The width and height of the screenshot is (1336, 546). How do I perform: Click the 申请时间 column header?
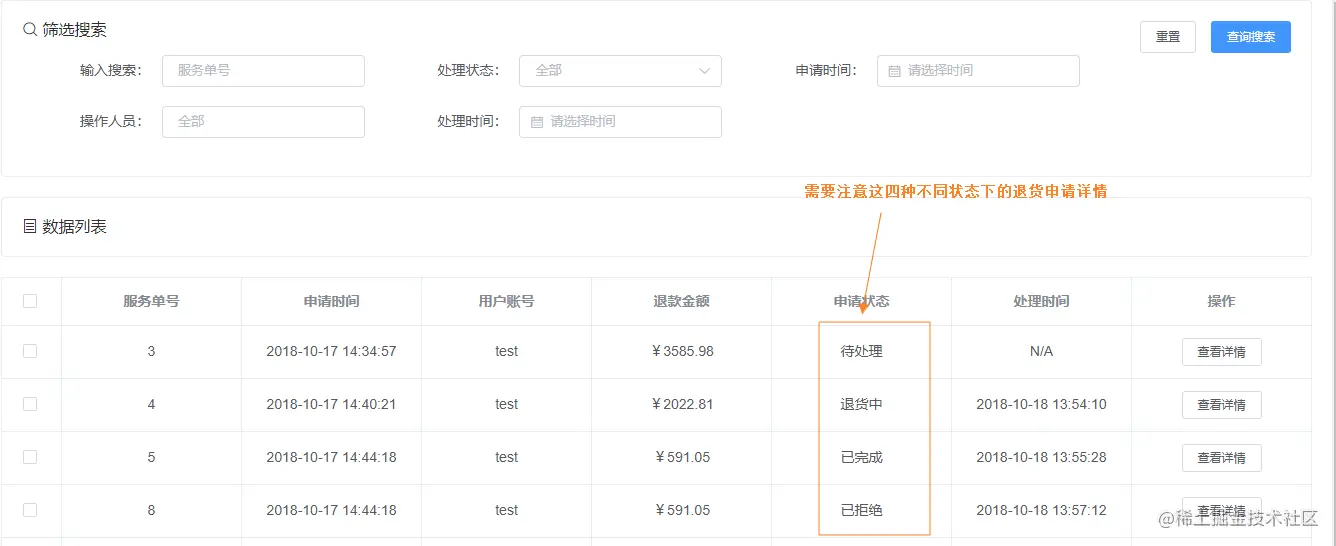click(x=331, y=301)
